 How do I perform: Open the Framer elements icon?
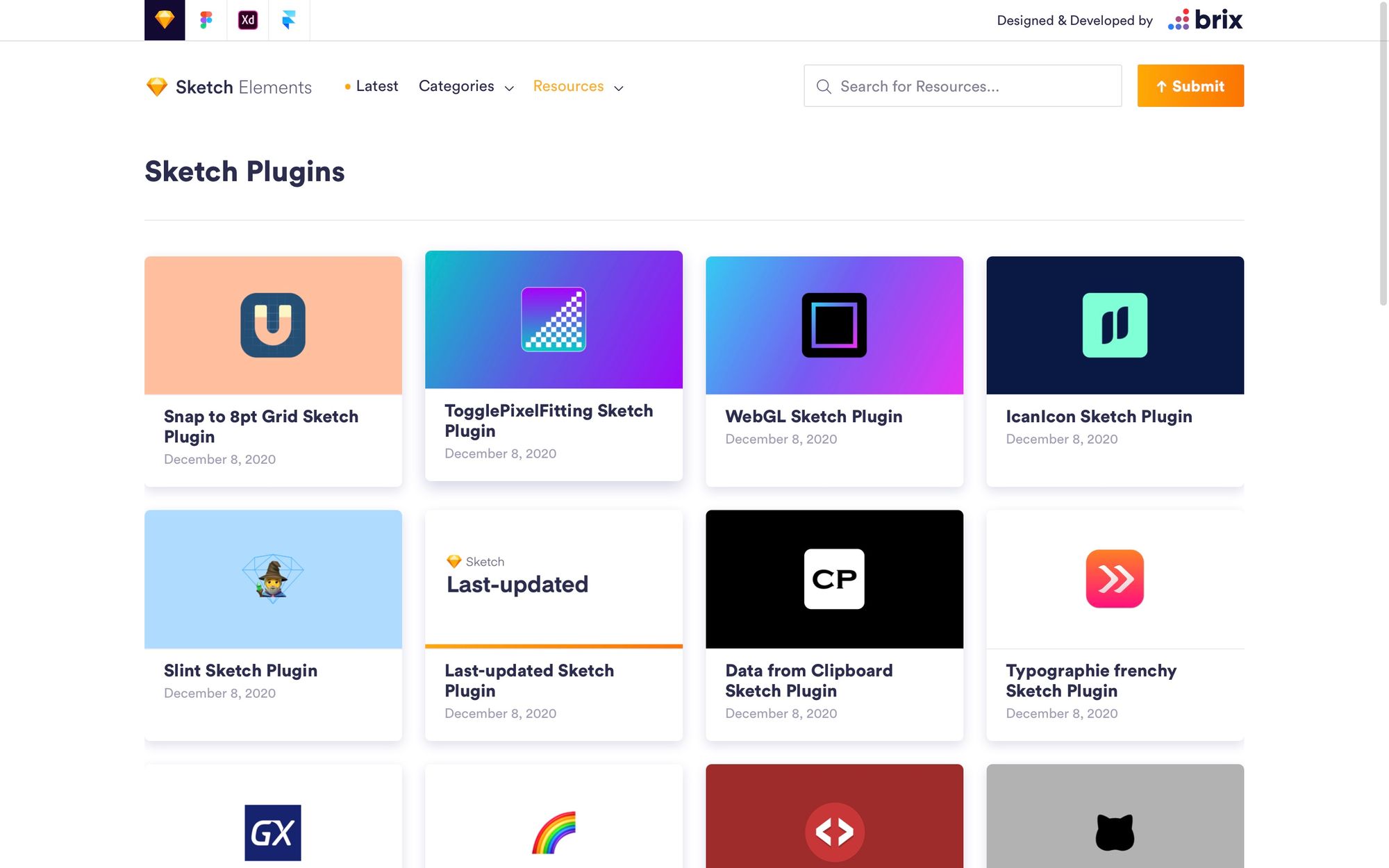point(289,19)
